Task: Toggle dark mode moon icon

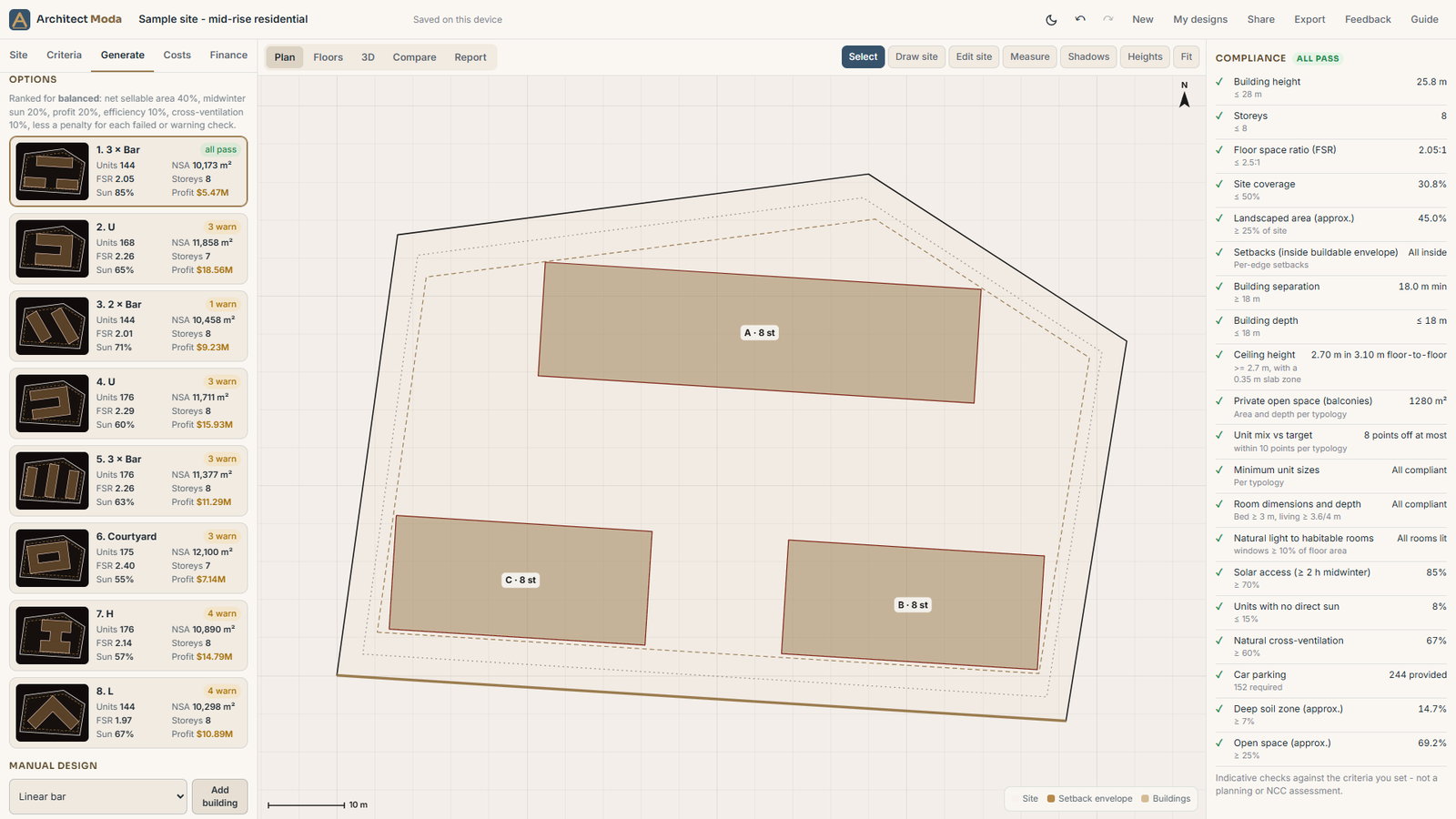Action: (x=1051, y=19)
